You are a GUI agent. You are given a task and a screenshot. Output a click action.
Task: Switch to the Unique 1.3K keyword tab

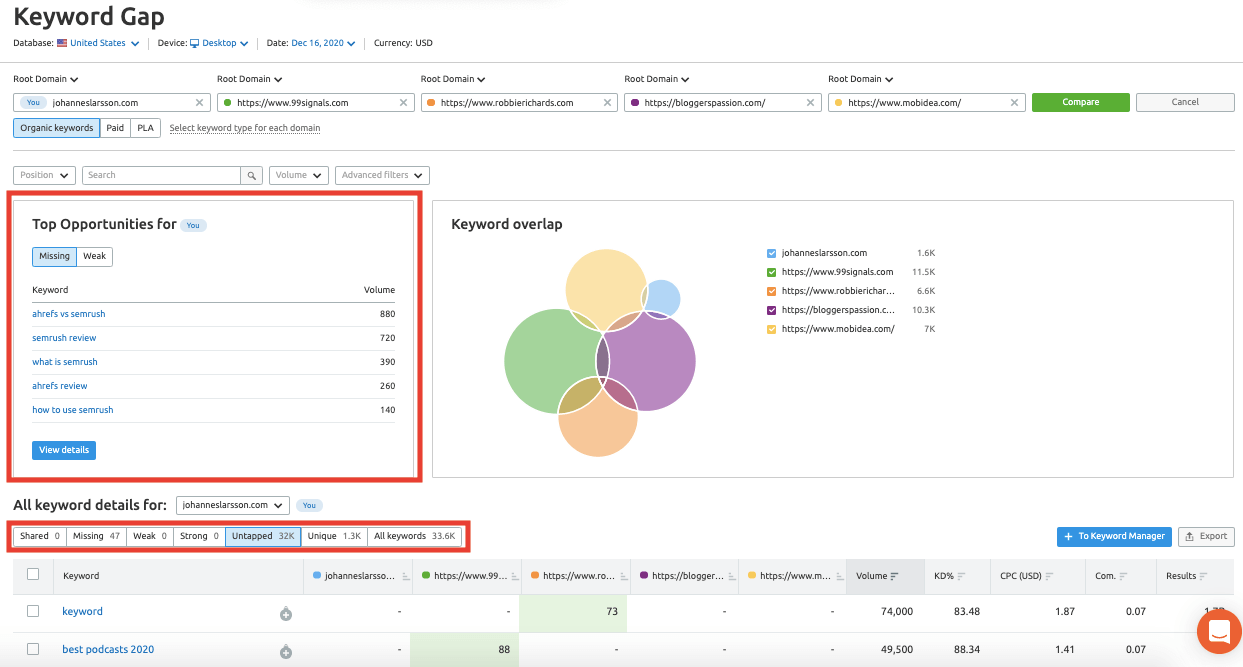334,536
